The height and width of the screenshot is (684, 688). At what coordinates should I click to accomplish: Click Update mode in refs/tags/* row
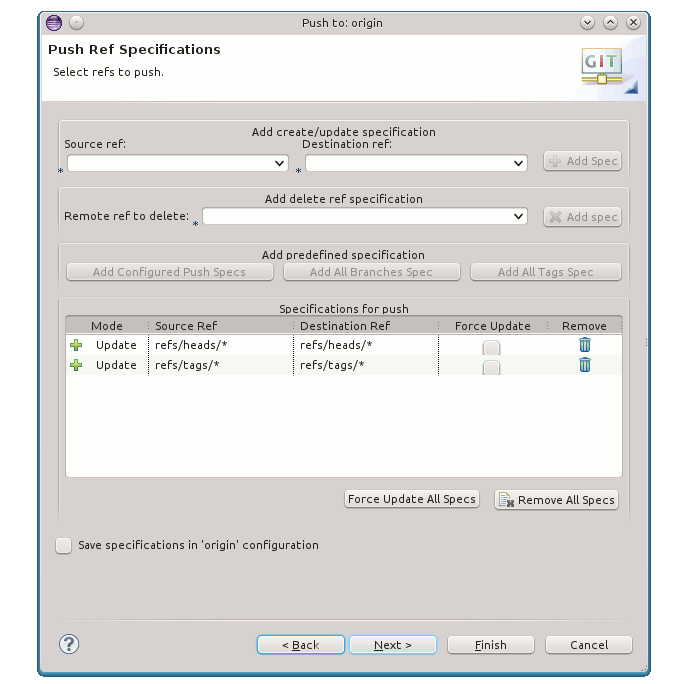tap(116, 365)
